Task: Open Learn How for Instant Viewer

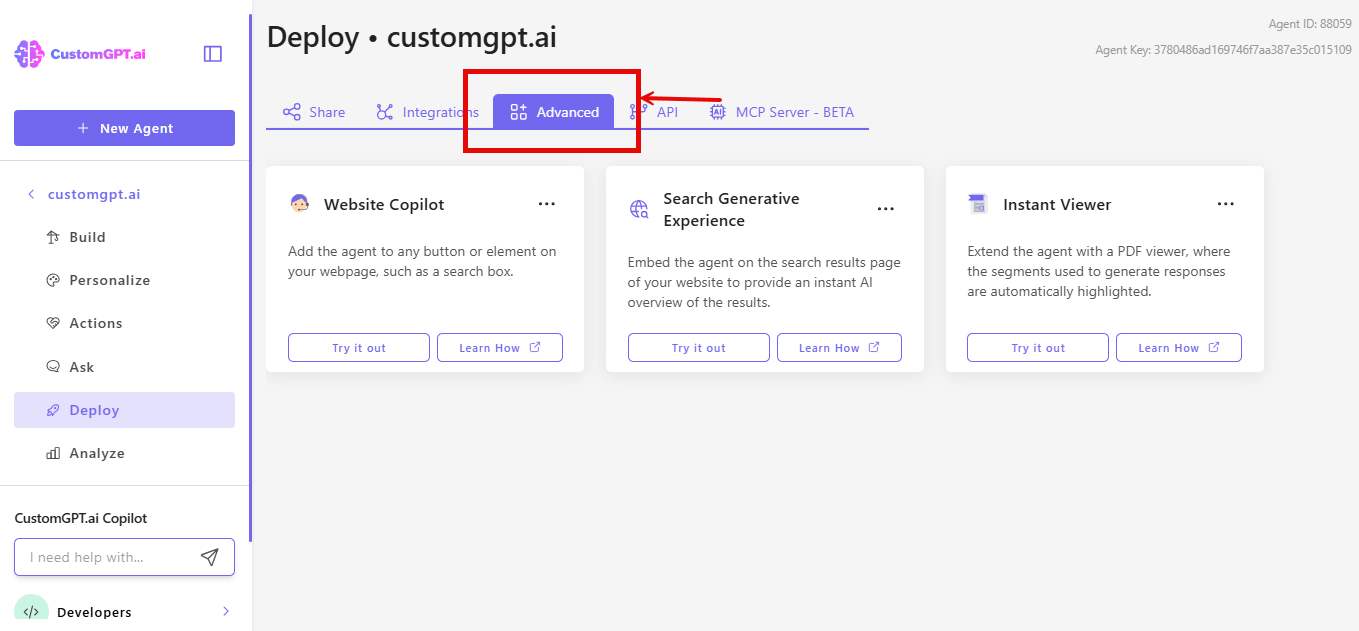Action: click(x=1178, y=347)
